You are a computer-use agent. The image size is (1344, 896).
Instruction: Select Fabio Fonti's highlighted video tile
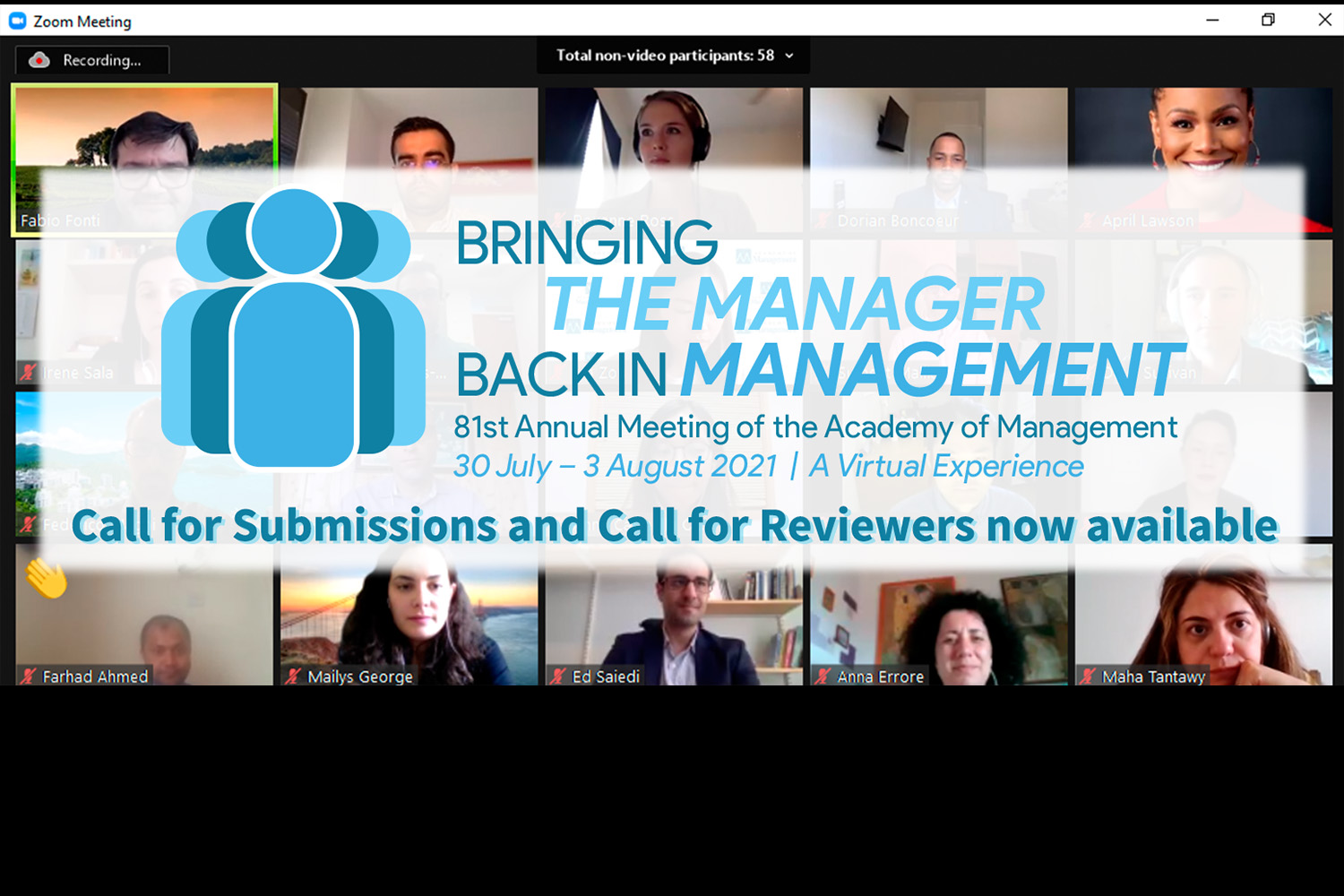(x=144, y=159)
